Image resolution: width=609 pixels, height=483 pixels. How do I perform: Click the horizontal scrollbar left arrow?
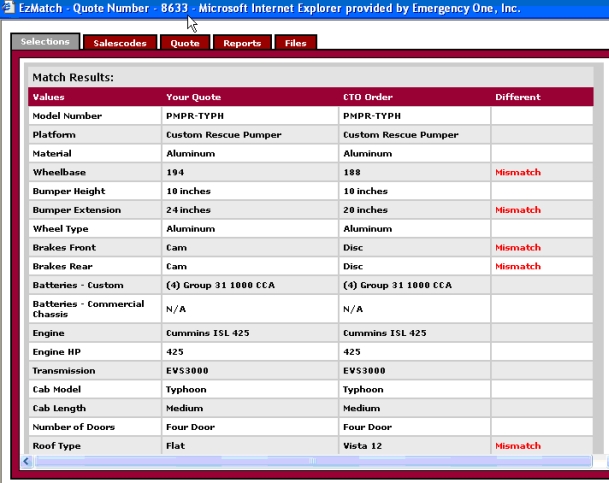(26, 461)
